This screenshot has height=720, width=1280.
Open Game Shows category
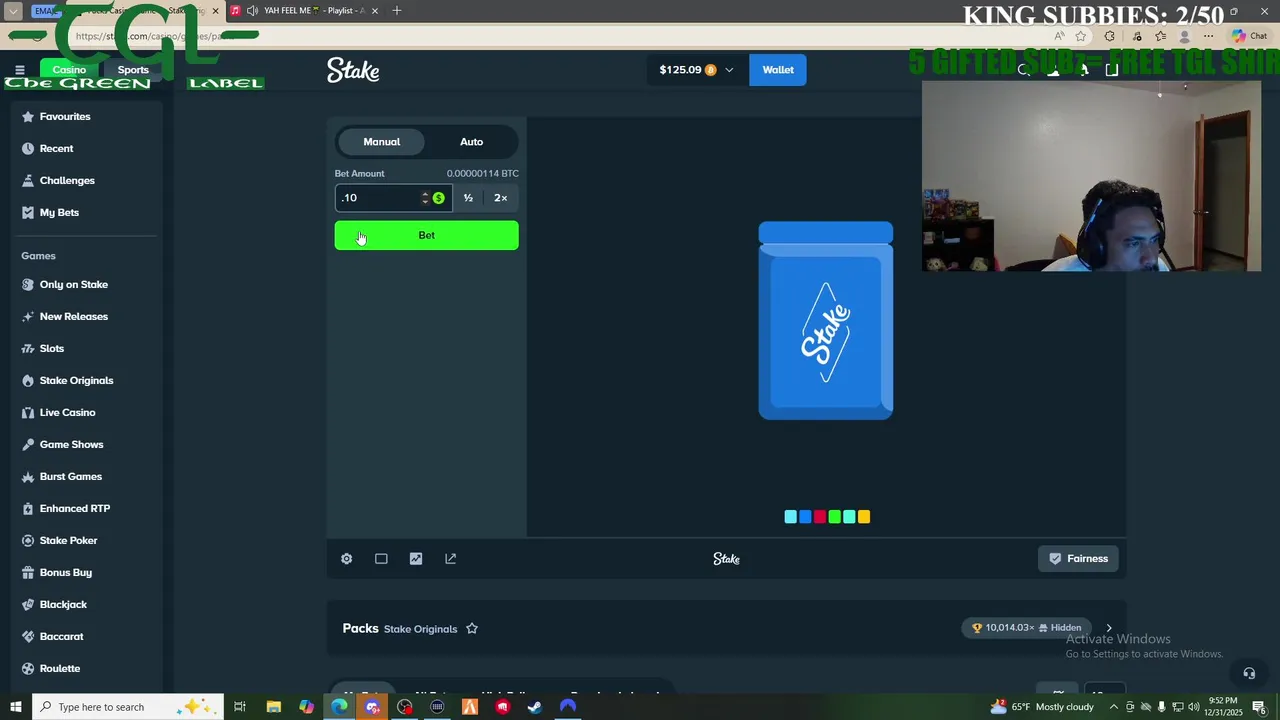click(x=71, y=444)
